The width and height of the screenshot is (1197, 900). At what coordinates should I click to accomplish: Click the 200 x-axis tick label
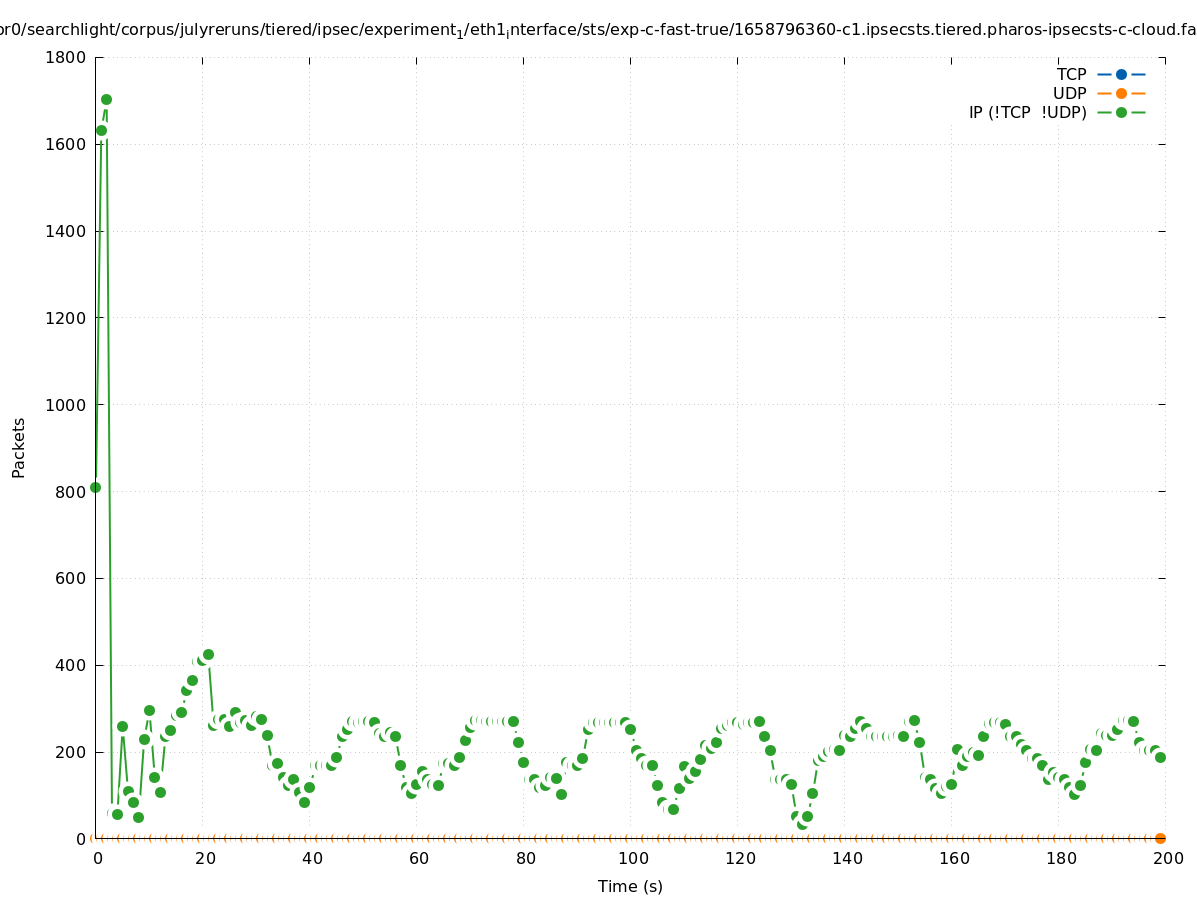(x=1167, y=858)
